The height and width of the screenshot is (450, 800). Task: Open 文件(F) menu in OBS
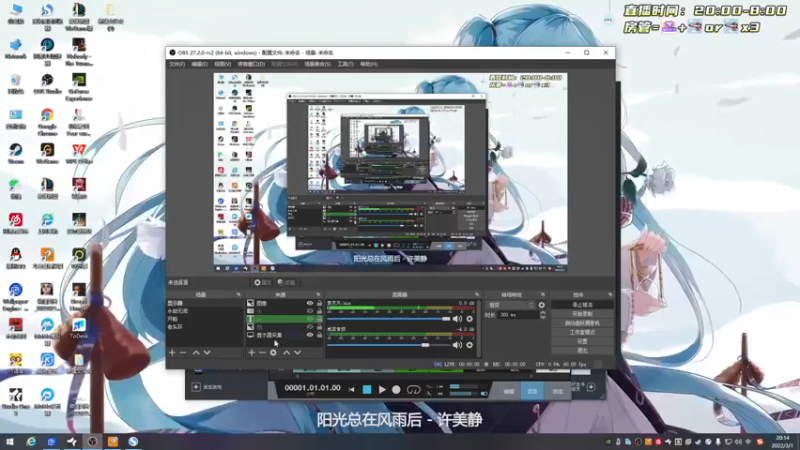click(177, 64)
